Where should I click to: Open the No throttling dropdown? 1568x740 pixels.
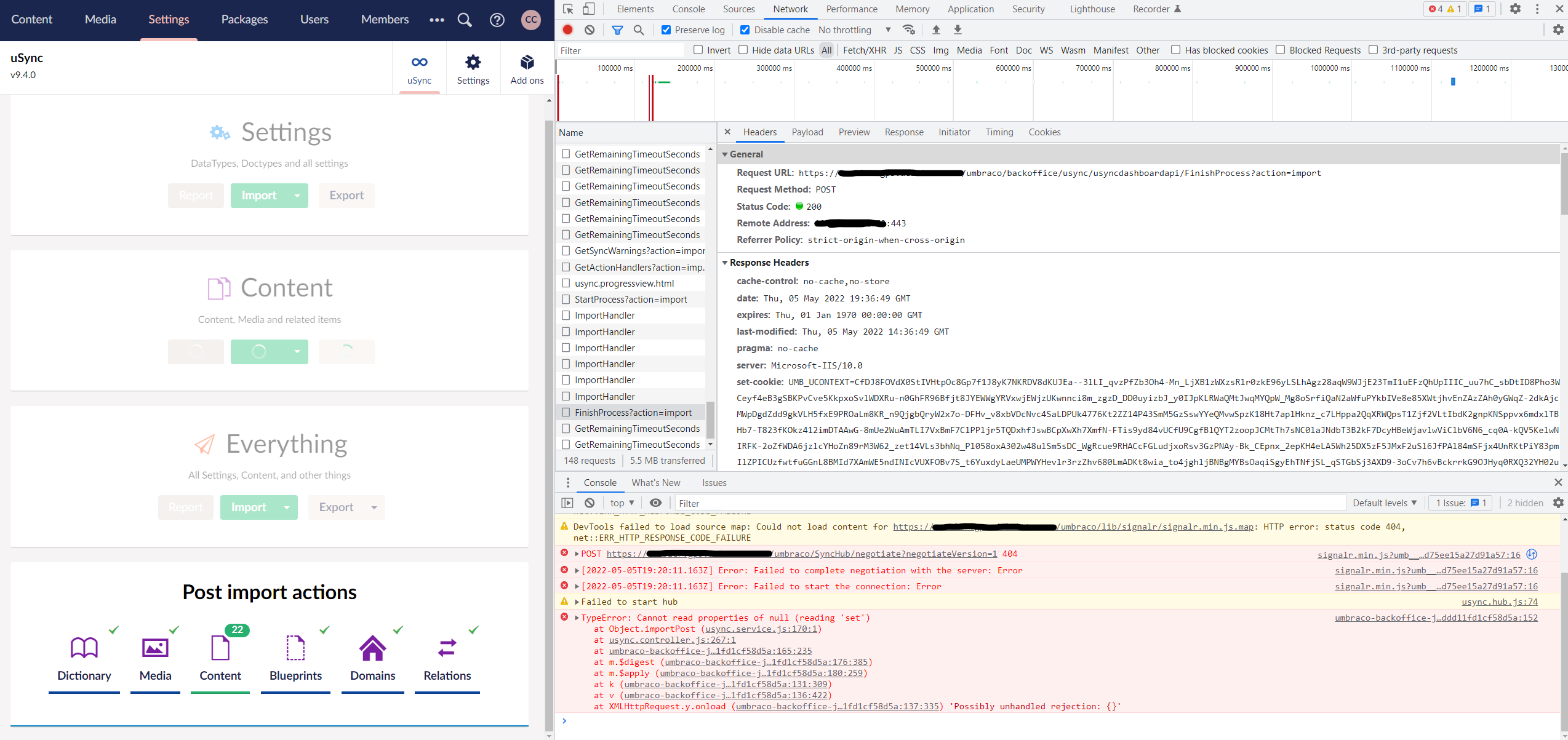tap(854, 30)
